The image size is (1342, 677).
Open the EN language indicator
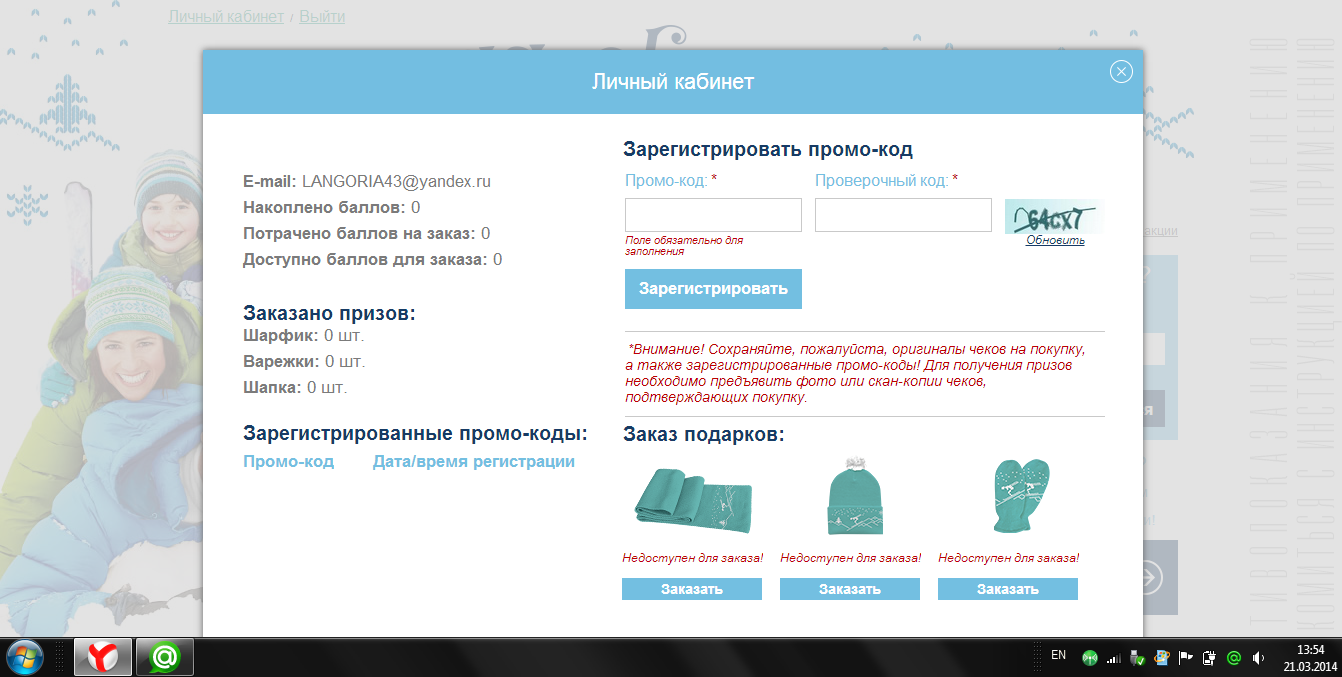pyautogui.click(x=1058, y=656)
